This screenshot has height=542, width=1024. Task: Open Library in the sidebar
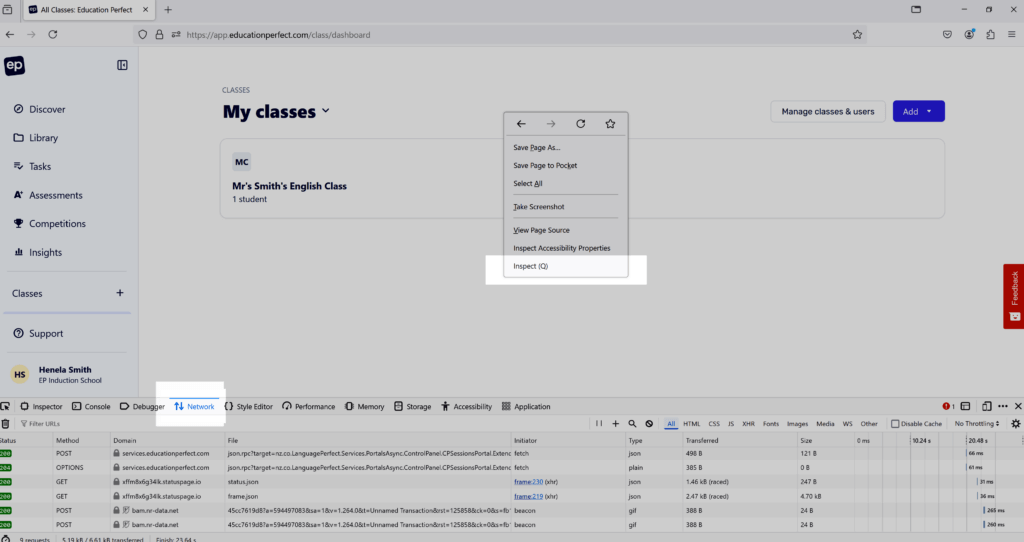pos(36,138)
